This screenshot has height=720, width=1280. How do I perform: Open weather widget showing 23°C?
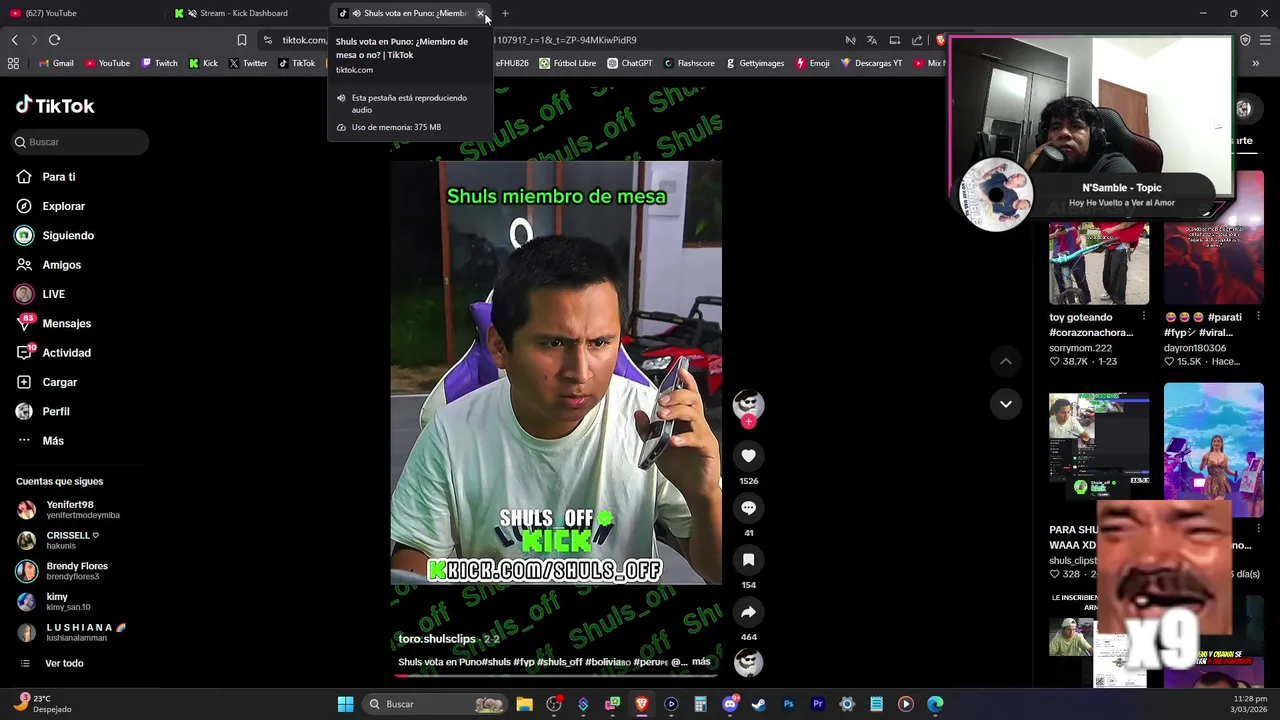pos(44,704)
